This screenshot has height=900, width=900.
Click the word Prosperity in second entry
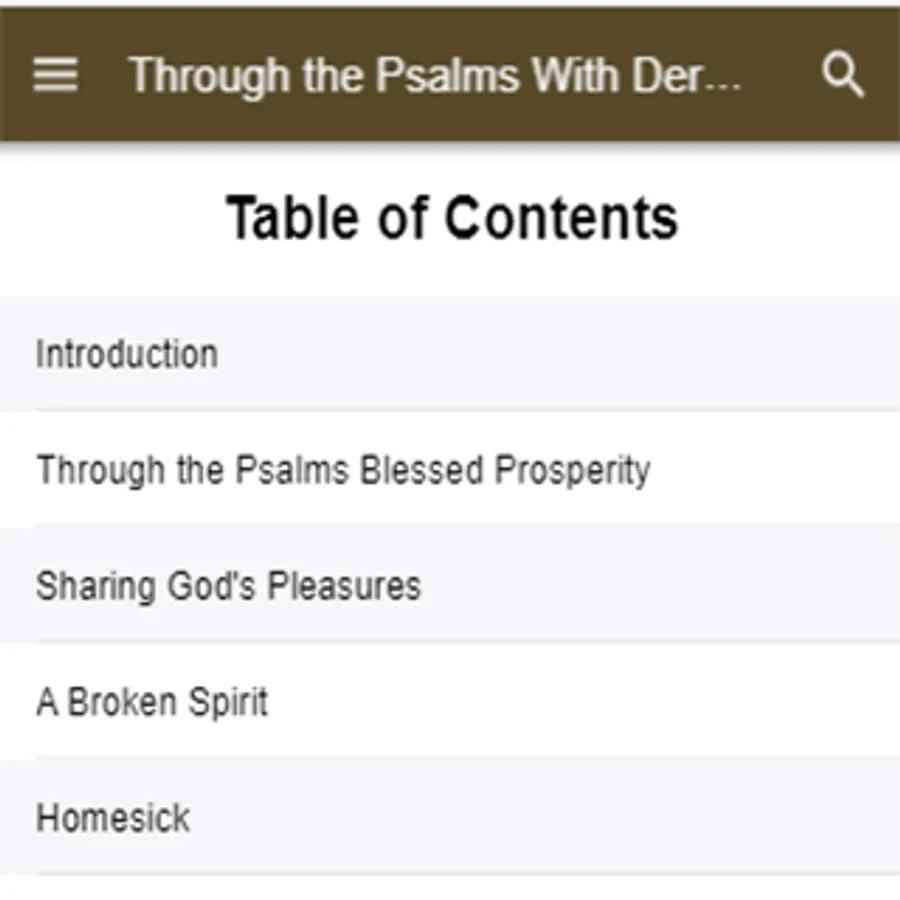pos(572,471)
